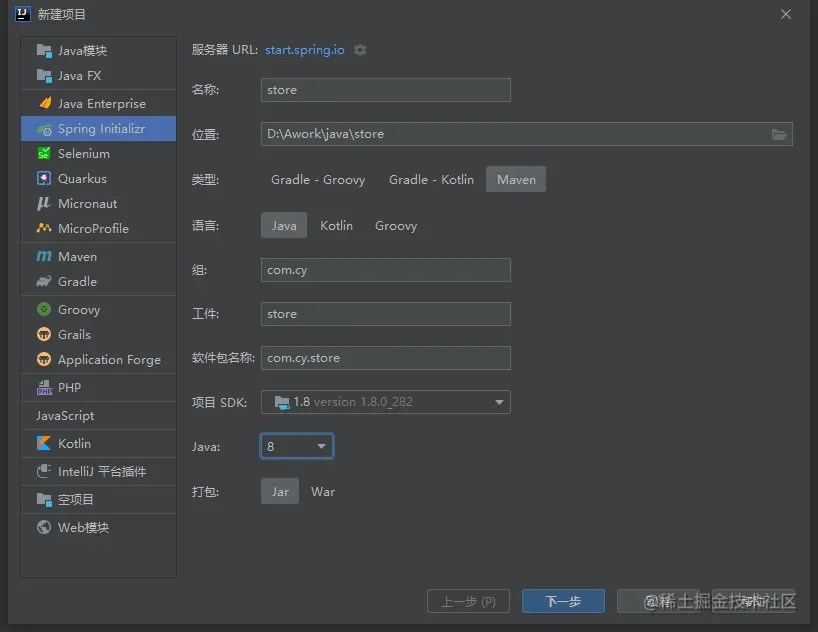Click the Kotlin logo icon
Viewport: 818px width, 632px height.
(x=44, y=443)
